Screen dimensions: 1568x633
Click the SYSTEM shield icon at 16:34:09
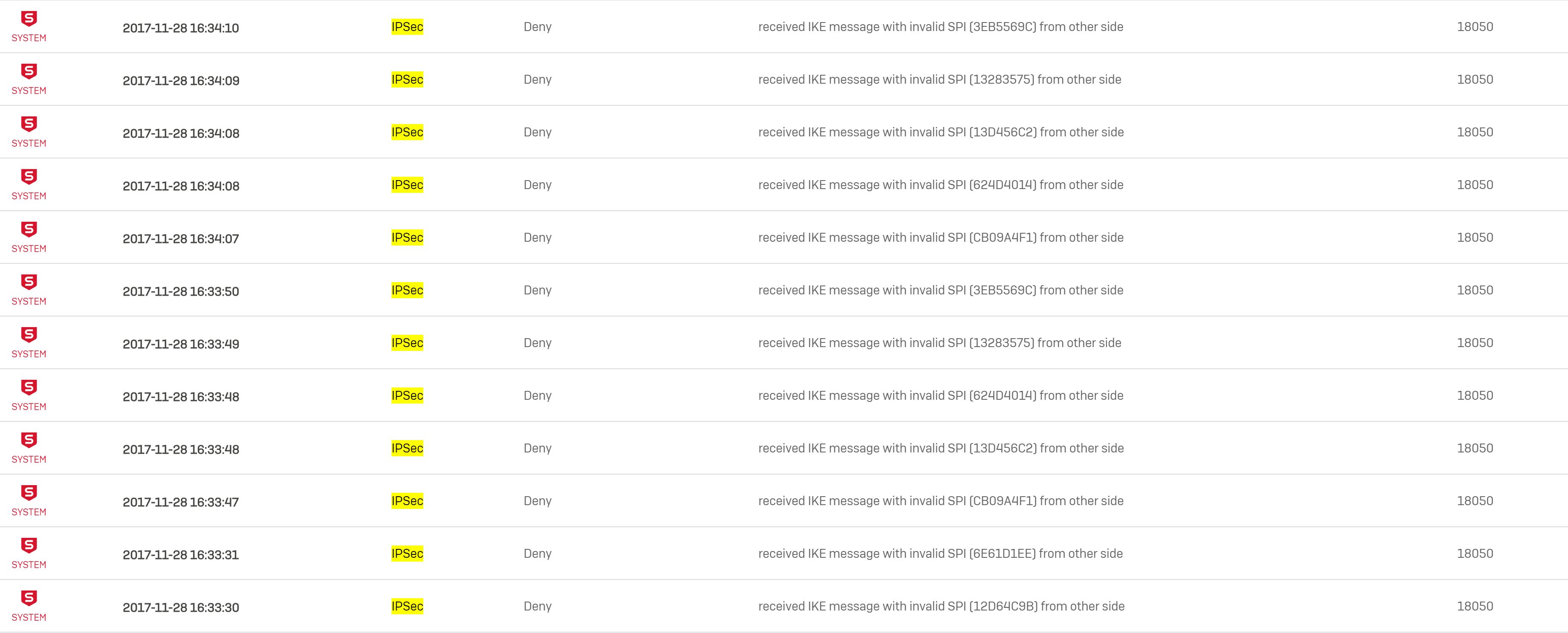(x=28, y=71)
